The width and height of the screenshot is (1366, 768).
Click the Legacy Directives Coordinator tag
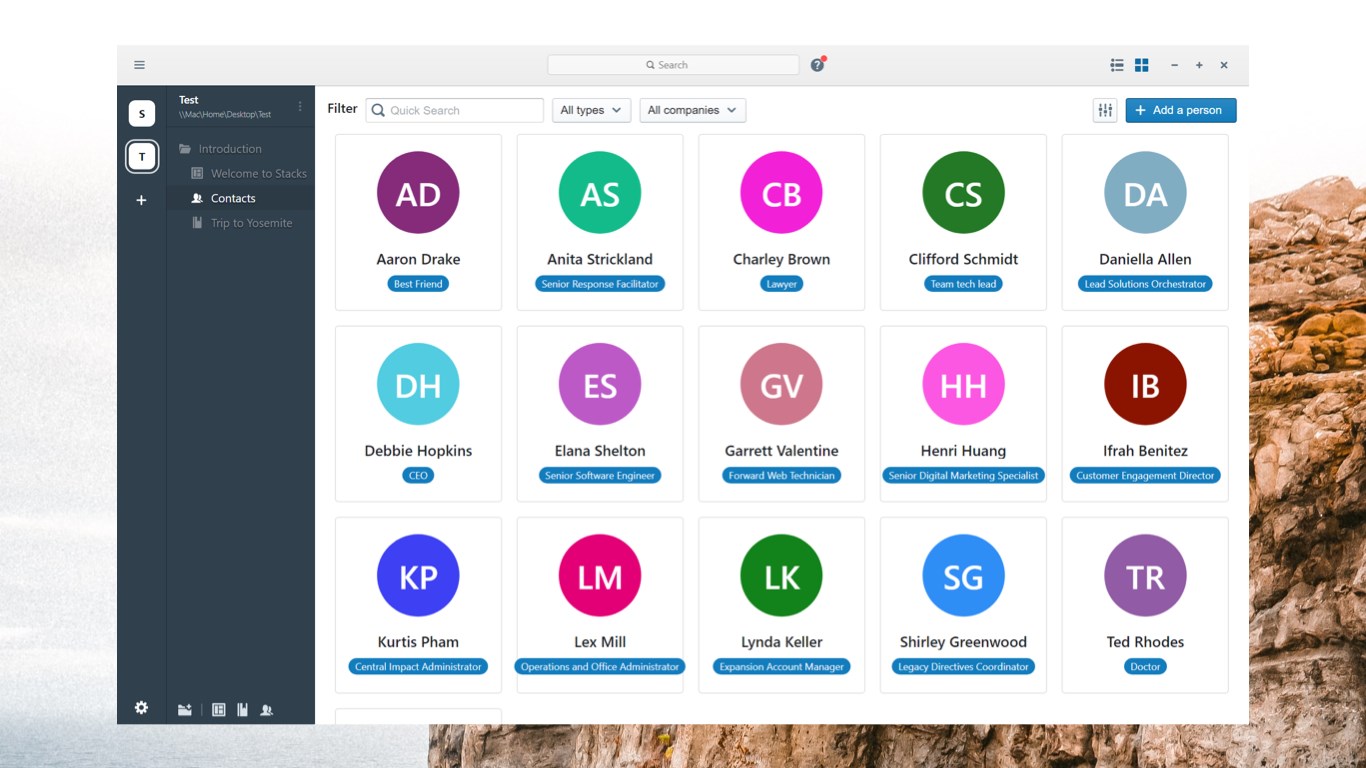pos(963,667)
